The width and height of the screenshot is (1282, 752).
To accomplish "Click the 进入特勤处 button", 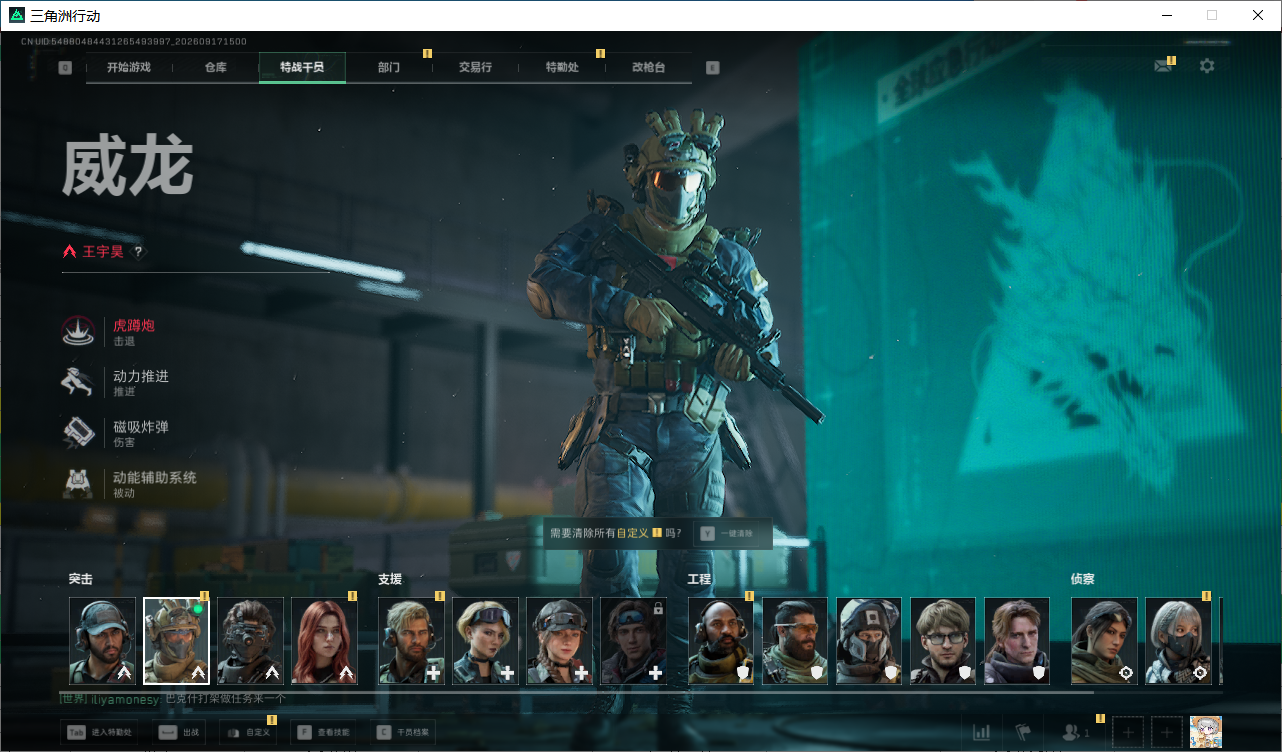I will click(101, 733).
